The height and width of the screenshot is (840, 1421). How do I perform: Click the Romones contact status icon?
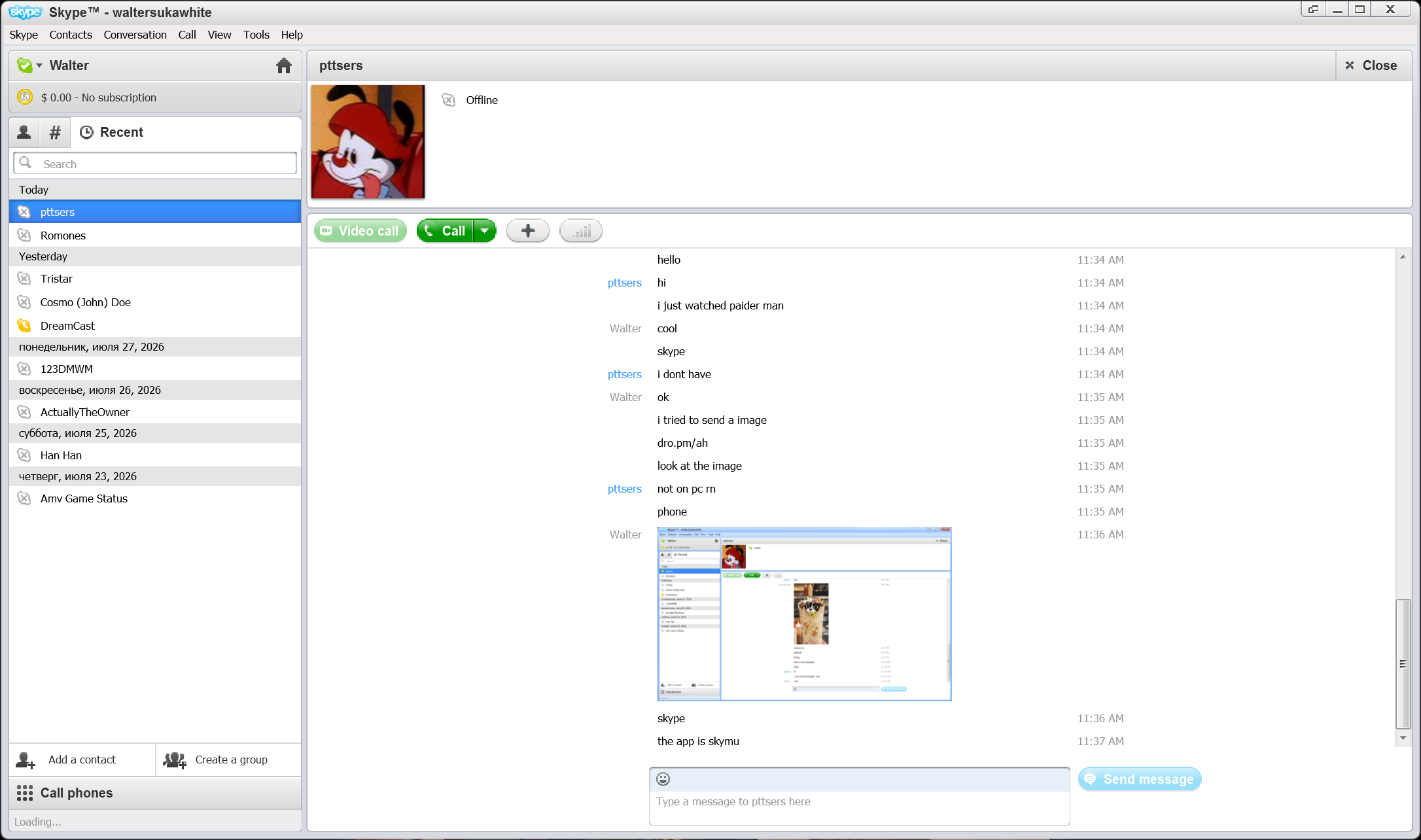24,236
